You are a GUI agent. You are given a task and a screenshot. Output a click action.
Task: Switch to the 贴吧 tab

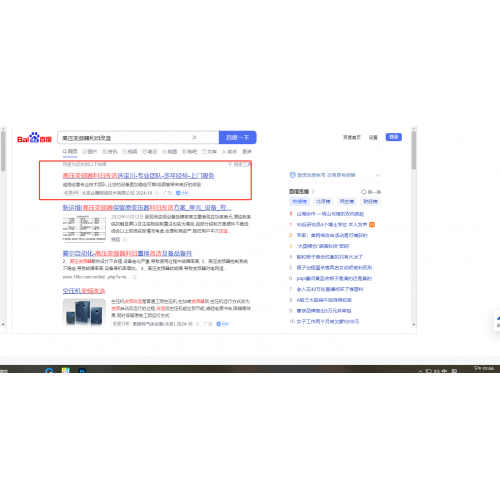coord(189,152)
